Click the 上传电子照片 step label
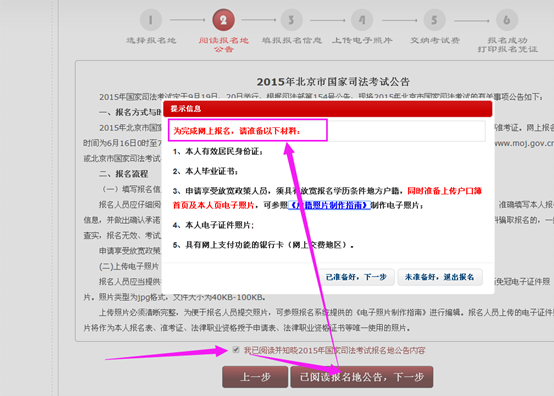This screenshot has width=554, height=396. coord(362,40)
